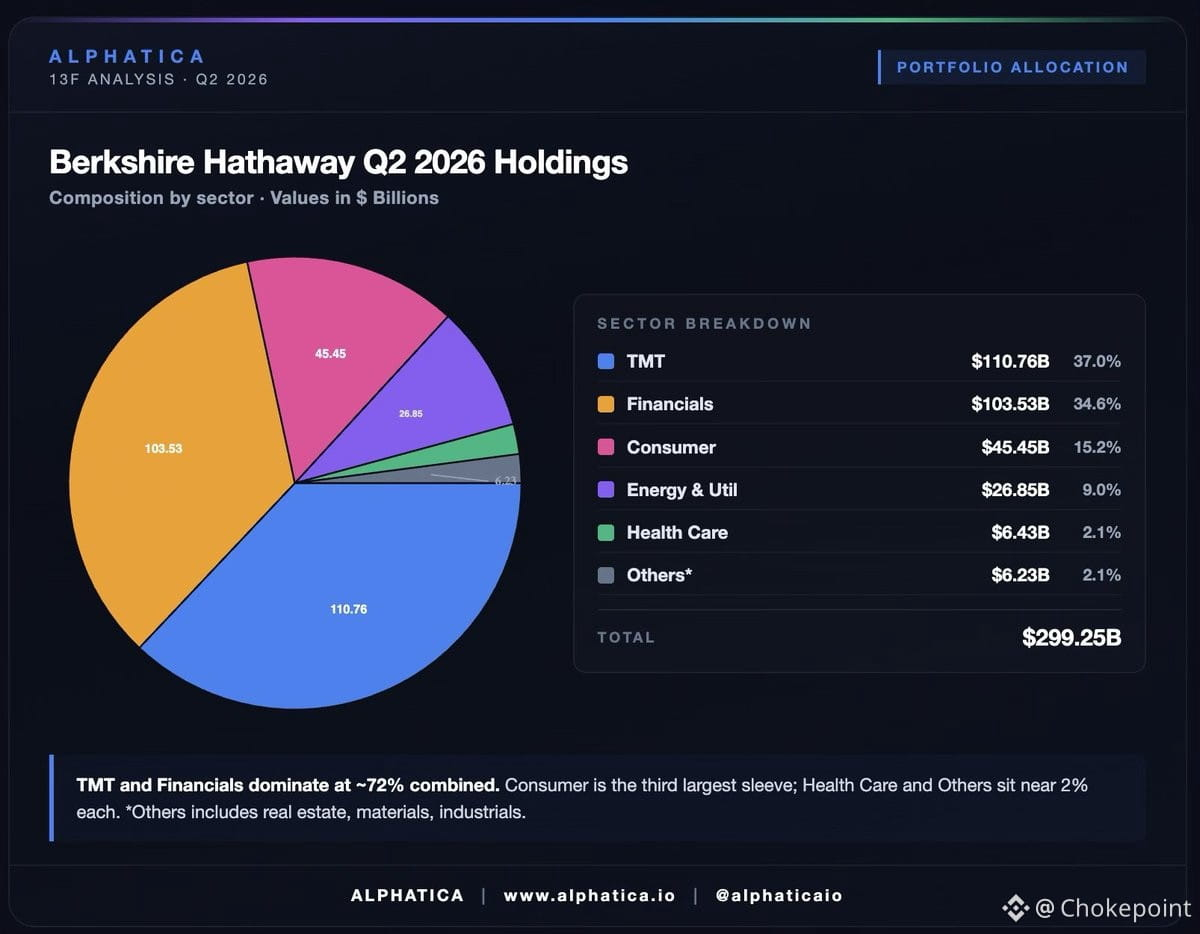Open the www.alphatica.io link
The height and width of the screenshot is (934, 1200).
589,895
